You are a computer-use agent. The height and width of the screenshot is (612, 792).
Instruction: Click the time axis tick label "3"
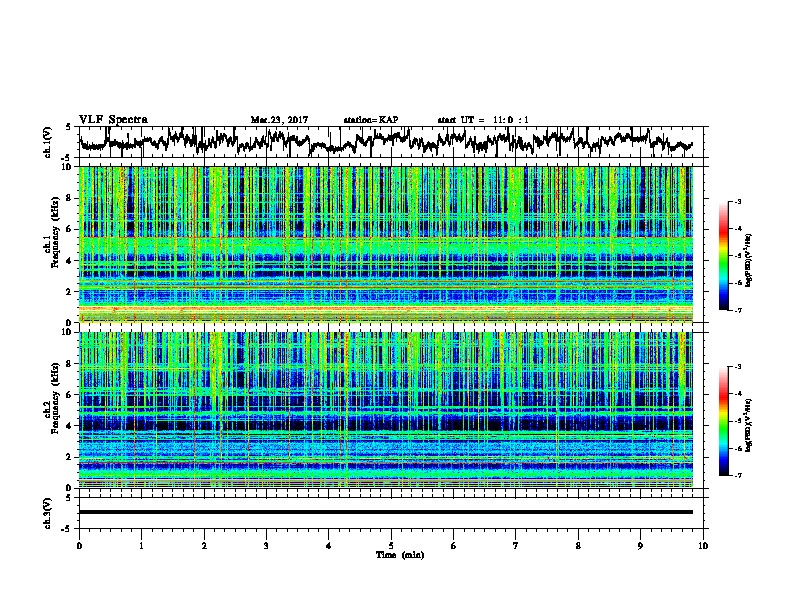pos(266,546)
